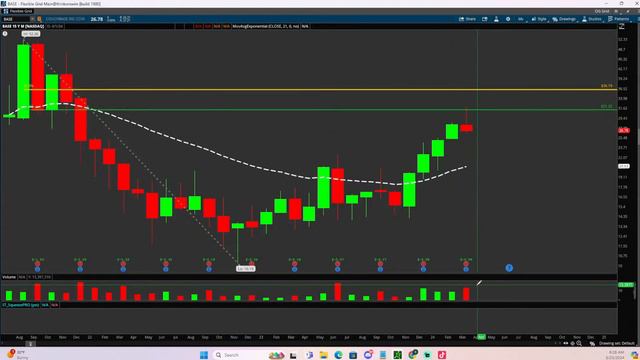The image size is (640, 360).
Task: Click the detach chart window icon
Action: [484, 19]
